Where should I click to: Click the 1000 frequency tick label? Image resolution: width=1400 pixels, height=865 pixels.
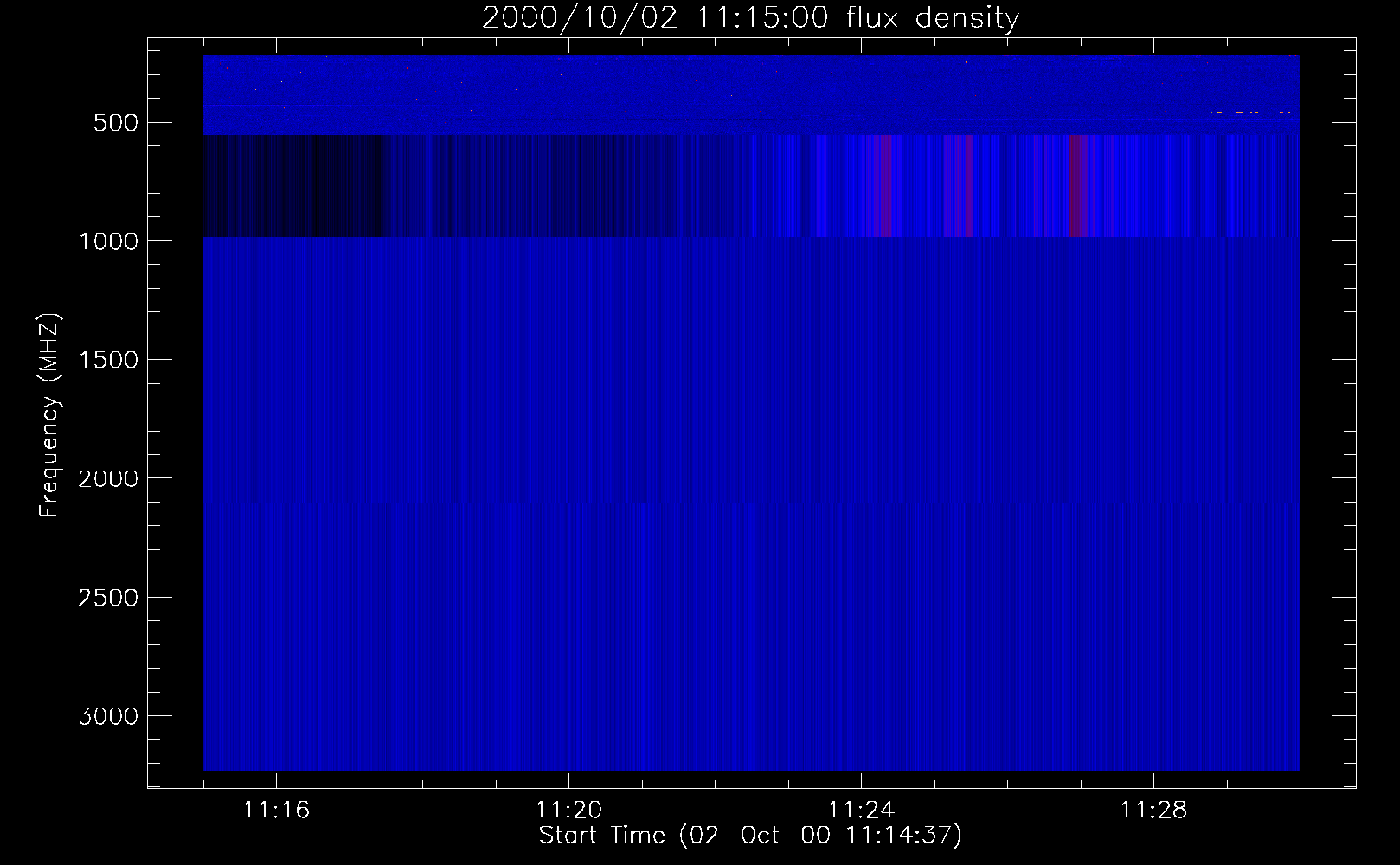coord(108,241)
